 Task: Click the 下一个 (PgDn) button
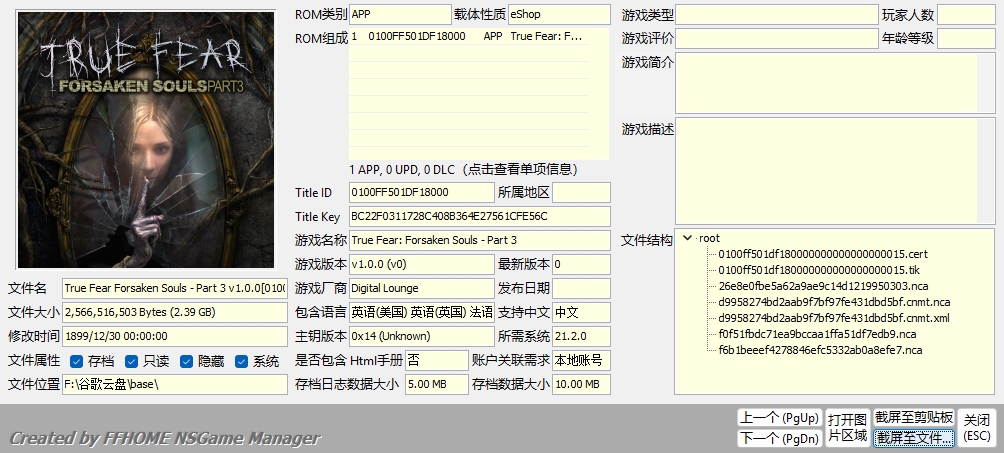point(779,438)
